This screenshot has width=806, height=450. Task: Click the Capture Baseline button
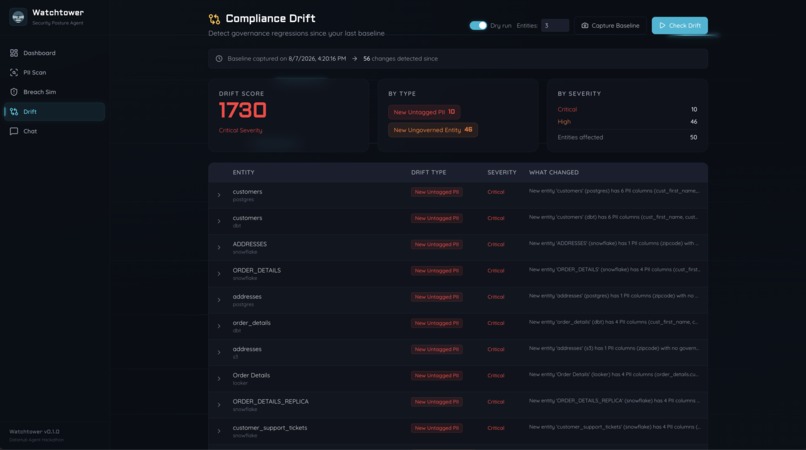tap(610, 25)
